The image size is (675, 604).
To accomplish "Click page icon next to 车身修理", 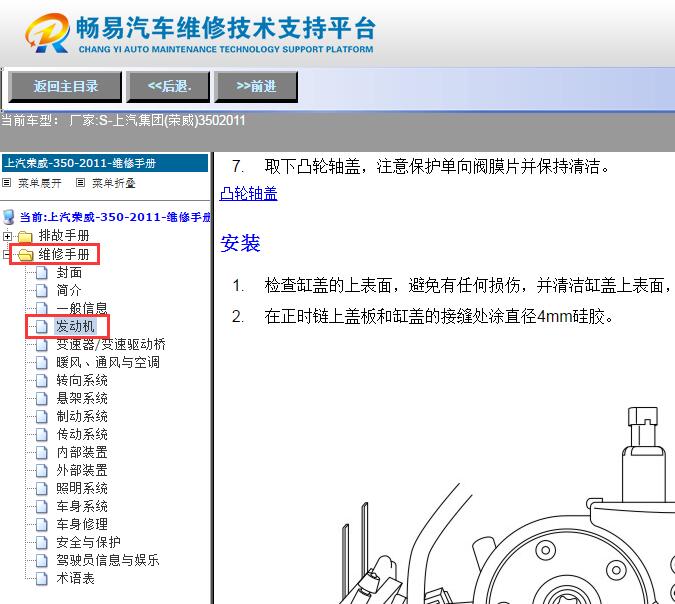I will (x=42, y=524).
